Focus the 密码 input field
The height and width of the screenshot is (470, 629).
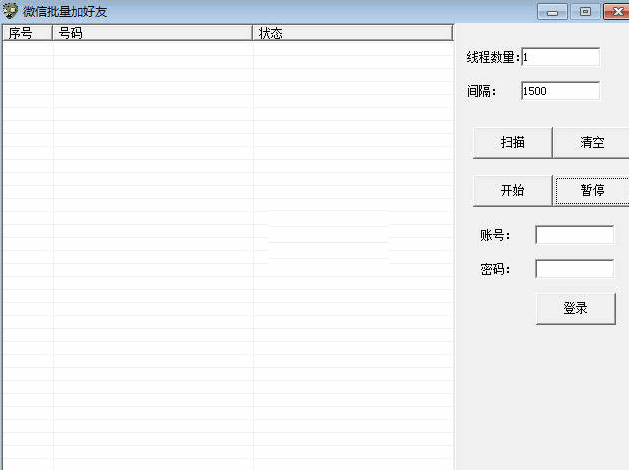click(x=574, y=269)
